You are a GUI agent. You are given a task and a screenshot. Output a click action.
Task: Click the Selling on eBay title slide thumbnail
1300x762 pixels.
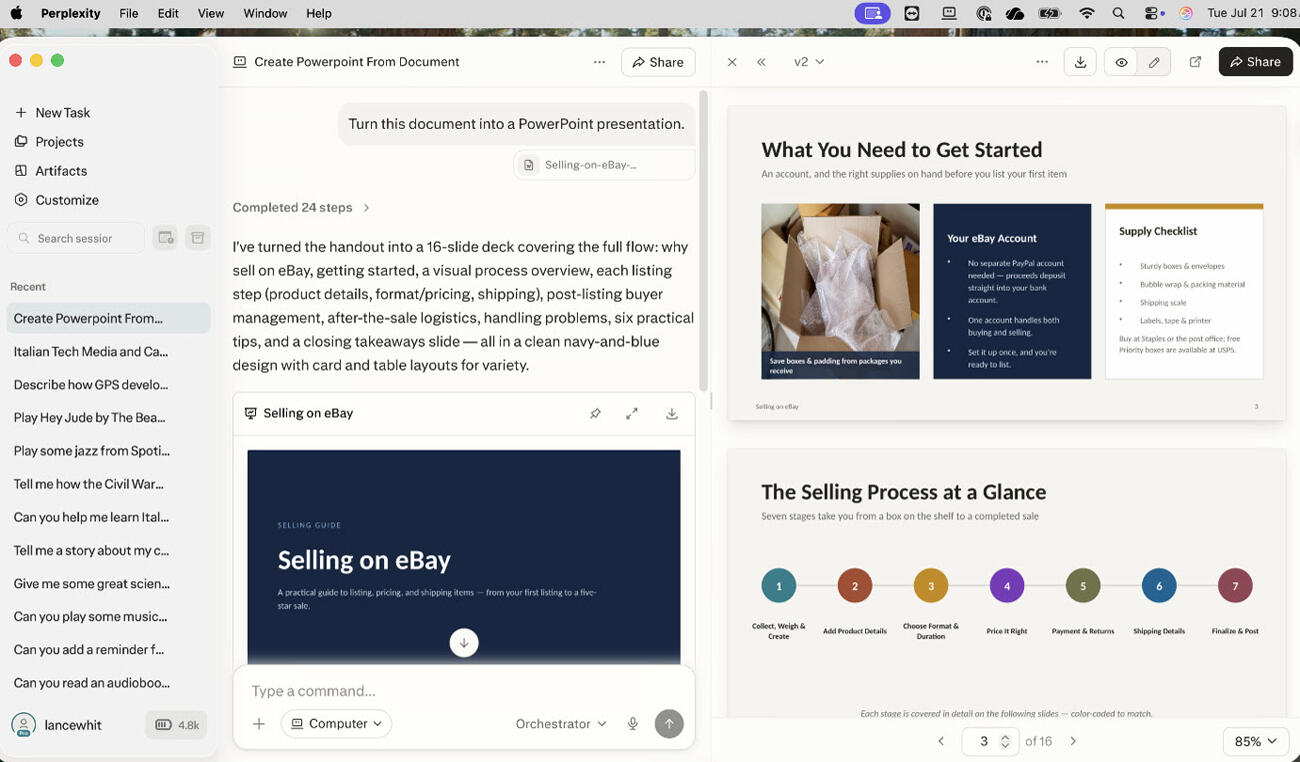coord(464,557)
